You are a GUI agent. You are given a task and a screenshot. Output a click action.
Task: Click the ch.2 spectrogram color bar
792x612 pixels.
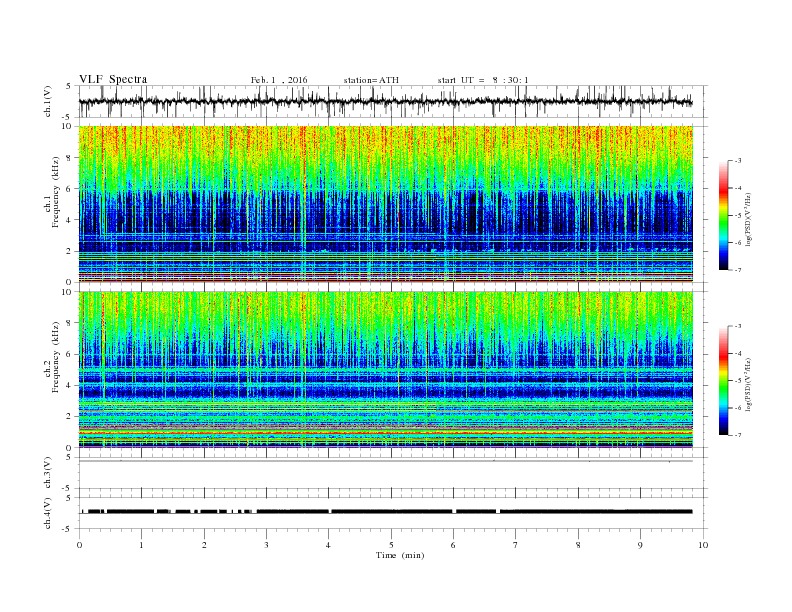point(723,381)
